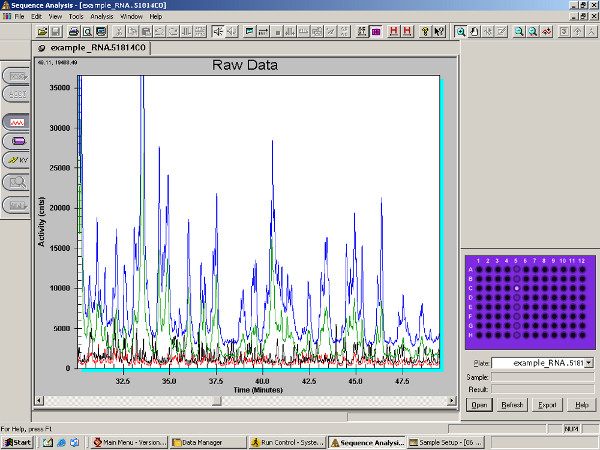Image resolution: width=600 pixels, height=450 pixels.
Task: Click the help question-mark toolbar icon
Action: tap(438, 31)
